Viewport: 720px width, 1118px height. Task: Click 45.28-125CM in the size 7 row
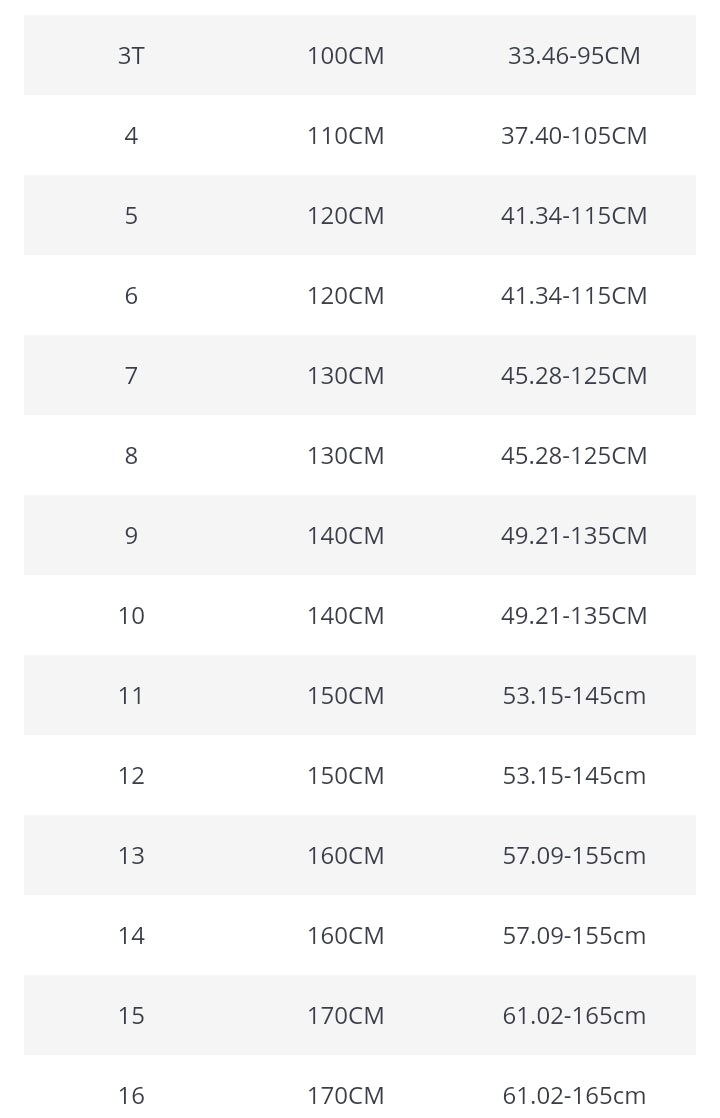tap(574, 376)
